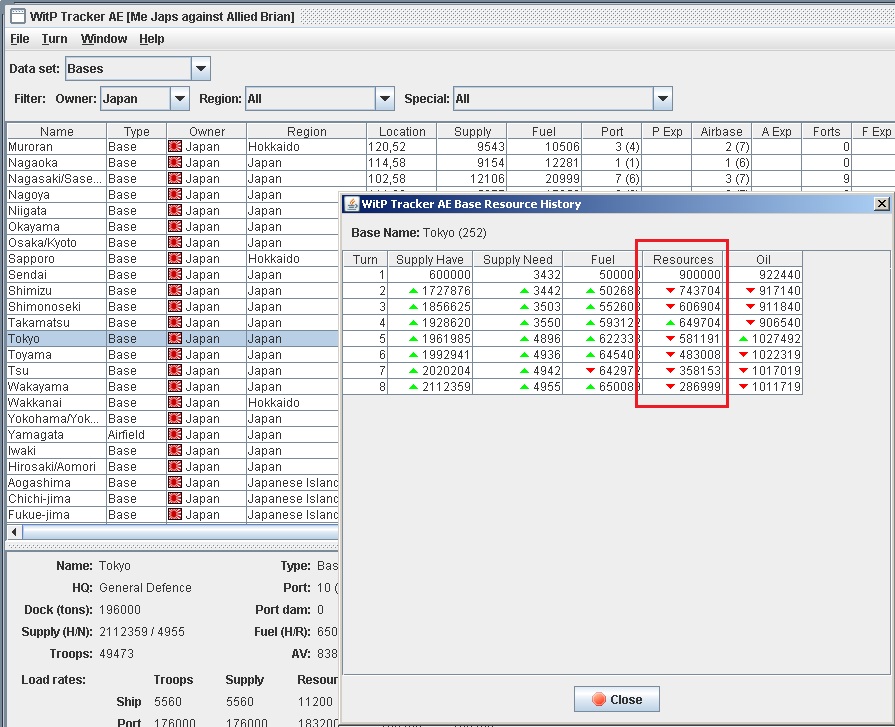Click Oil value 1027492 for turn 5
895x727 pixels.
[x=776, y=338]
